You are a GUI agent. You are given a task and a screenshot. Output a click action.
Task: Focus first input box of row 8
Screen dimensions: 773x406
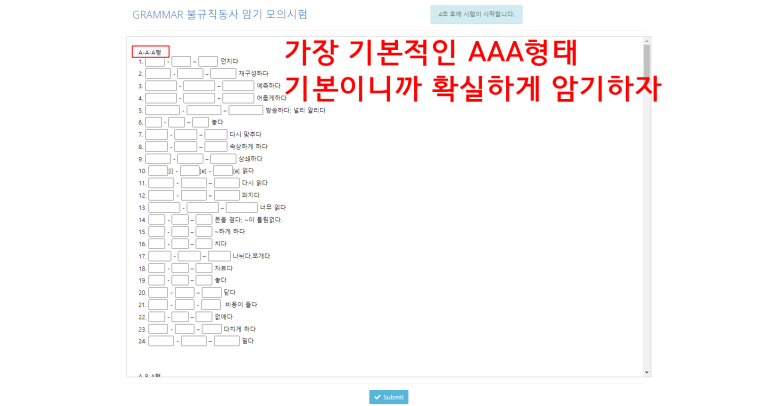pos(156,146)
